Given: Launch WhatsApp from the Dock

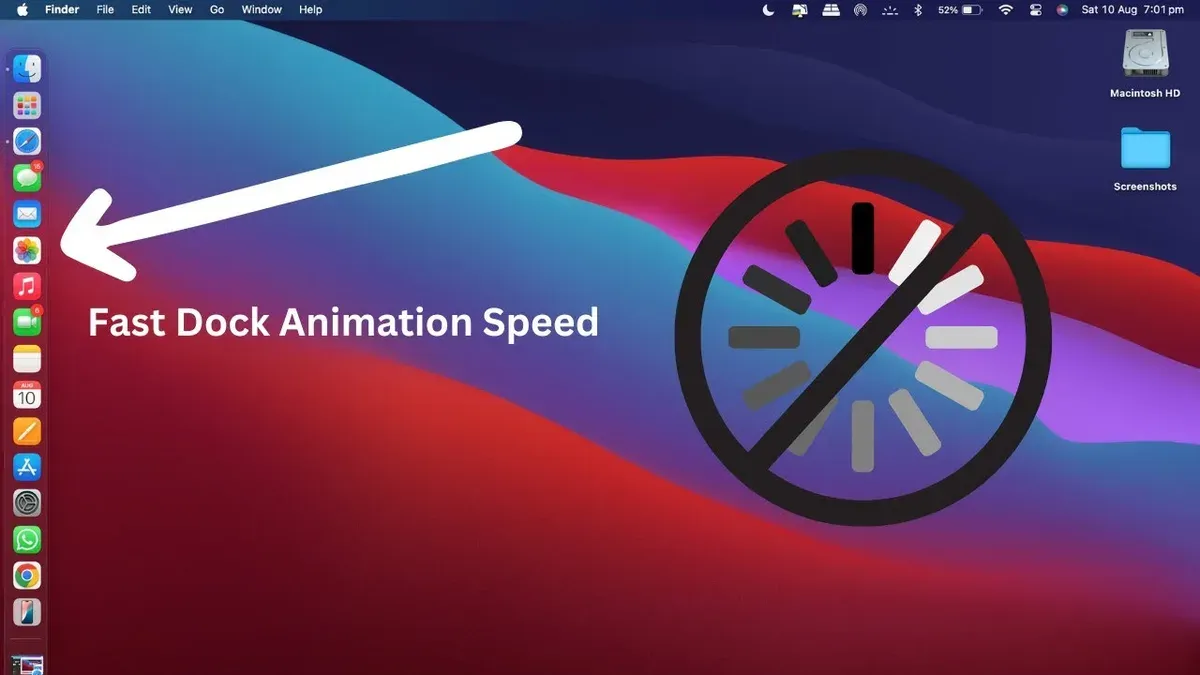Looking at the screenshot, I should click(x=27, y=539).
